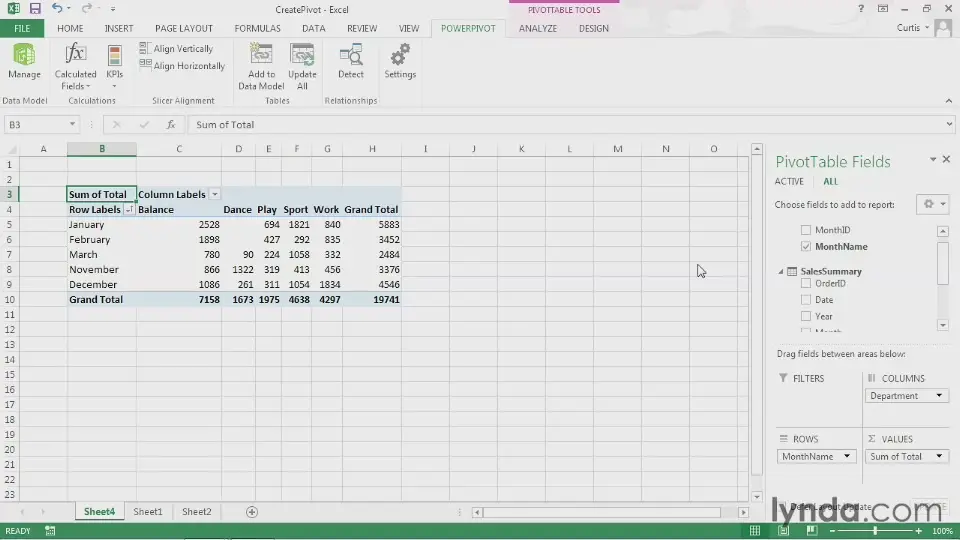
Task: Switch to the INSERT tab
Action: [119, 28]
